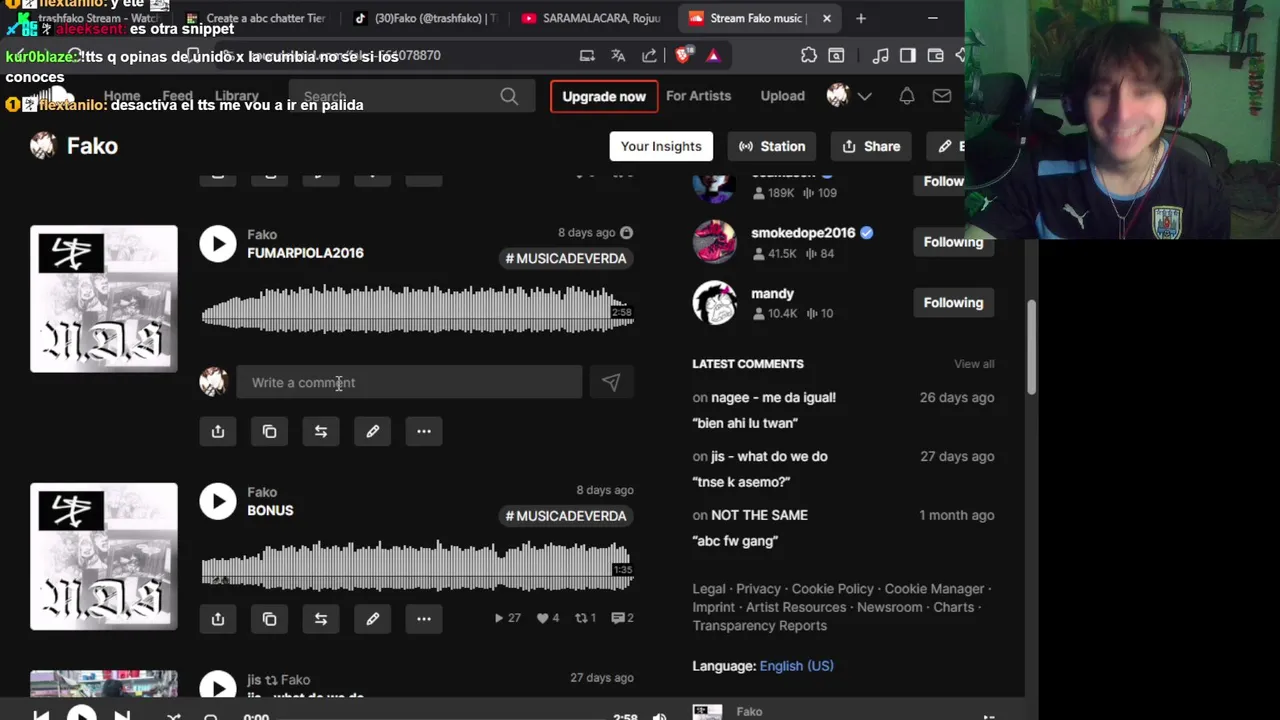The height and width of the screenshot is (720, 1280).
Task: Click the page vertical scrollbar
Action: 1031,345
